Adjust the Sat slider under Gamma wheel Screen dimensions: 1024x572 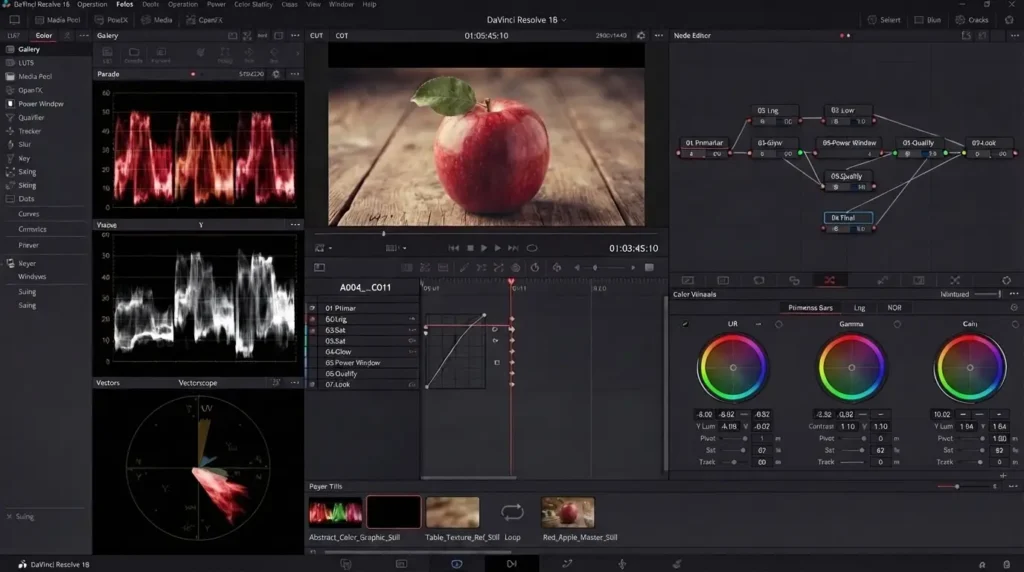point(853,451)
